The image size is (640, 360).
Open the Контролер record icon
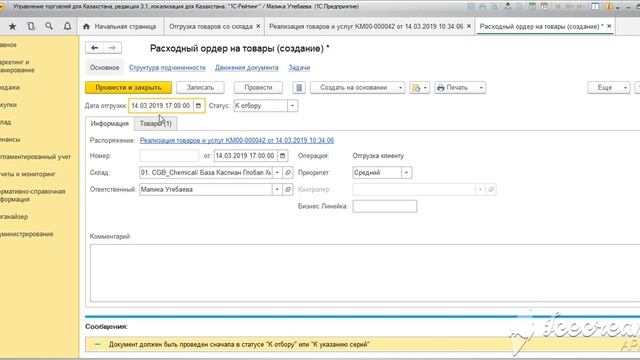(491, 189)
